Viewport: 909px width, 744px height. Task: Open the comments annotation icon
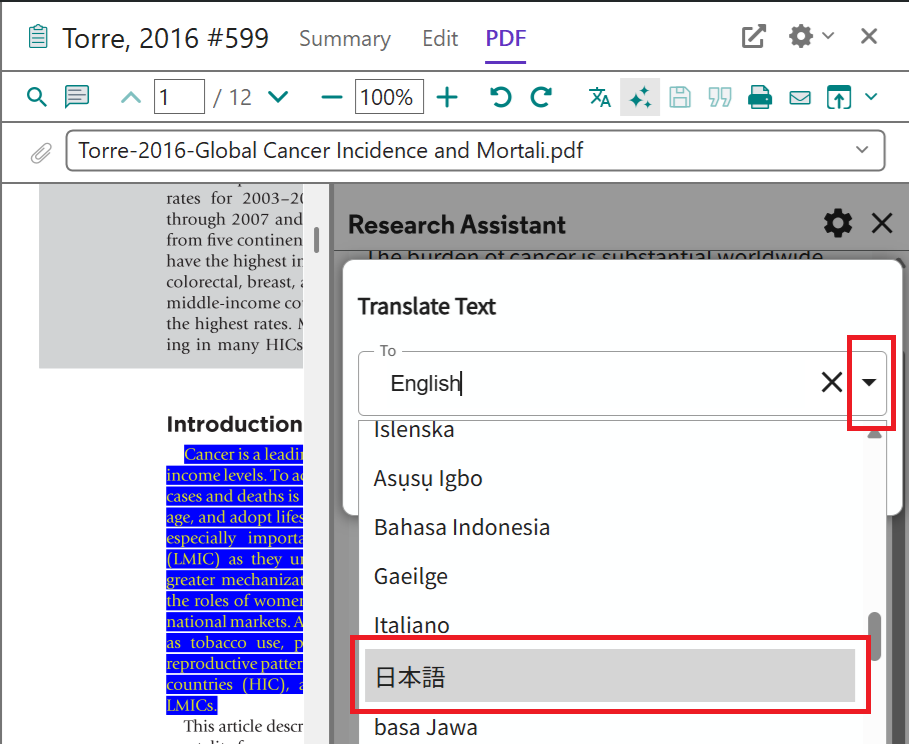(77, 97)
